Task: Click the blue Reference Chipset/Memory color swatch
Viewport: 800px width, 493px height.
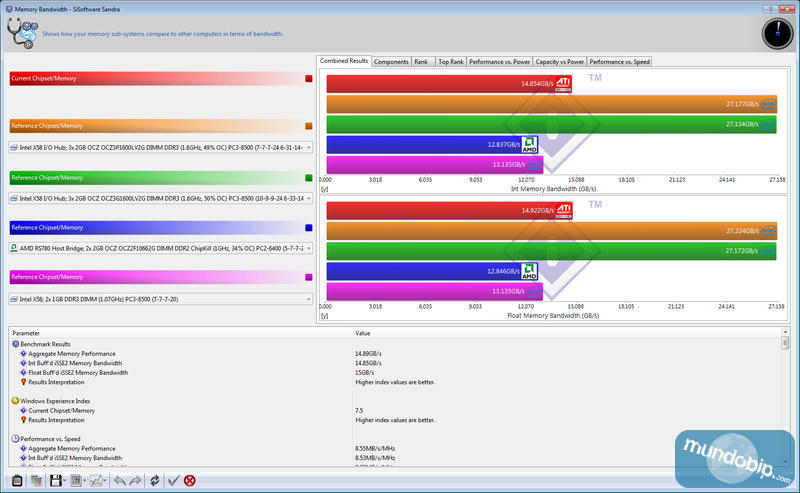Action: (x=309, y=228)
